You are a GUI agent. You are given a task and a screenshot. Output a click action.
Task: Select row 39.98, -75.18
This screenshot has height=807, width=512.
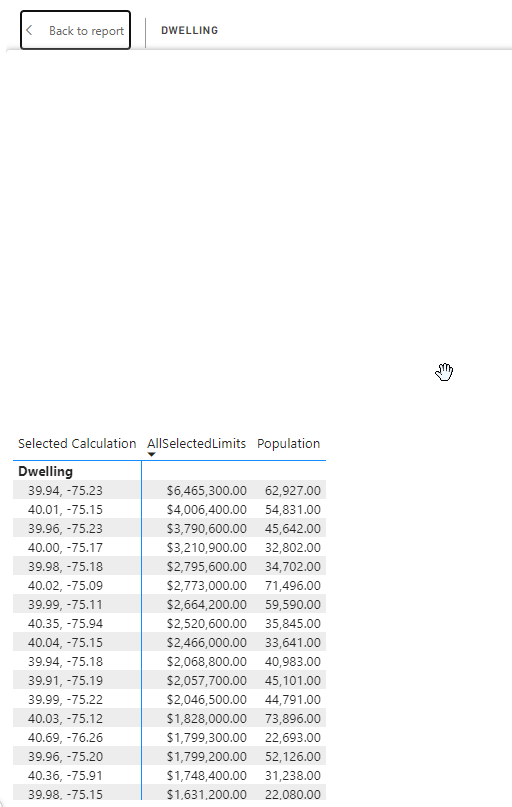tap(65, 567)
